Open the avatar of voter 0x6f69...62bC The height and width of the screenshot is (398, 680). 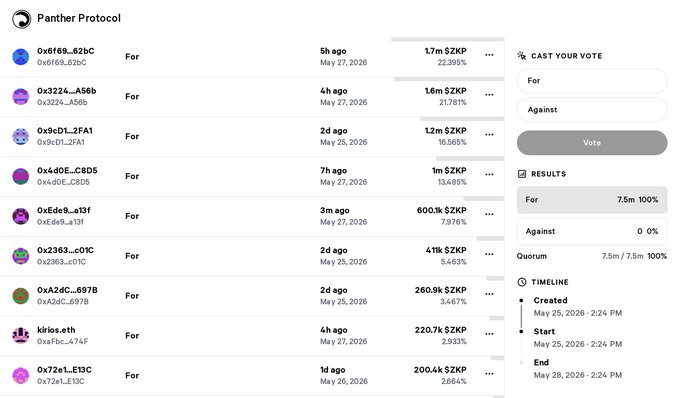[x=20, y=57]
